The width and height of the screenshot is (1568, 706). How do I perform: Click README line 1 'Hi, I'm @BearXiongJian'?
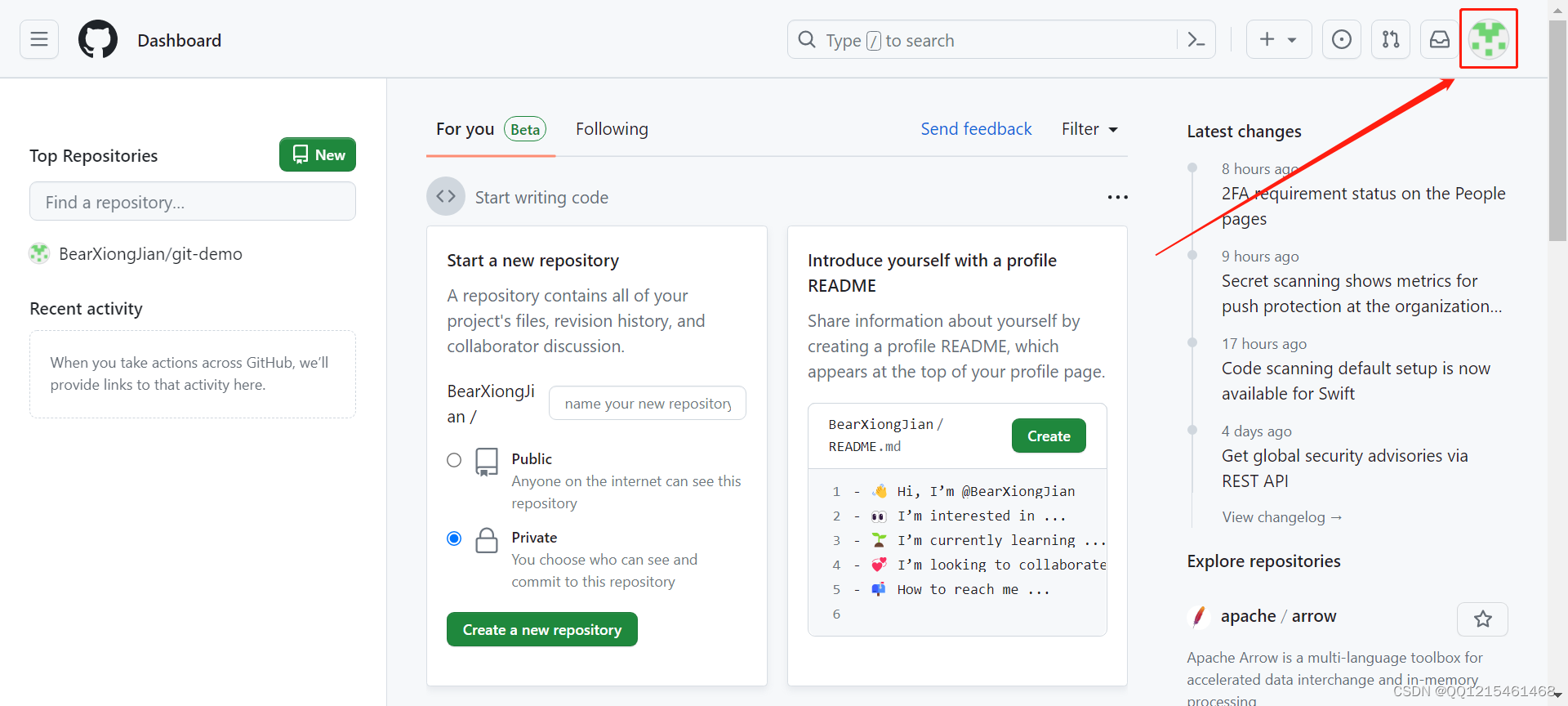(986, 491)
